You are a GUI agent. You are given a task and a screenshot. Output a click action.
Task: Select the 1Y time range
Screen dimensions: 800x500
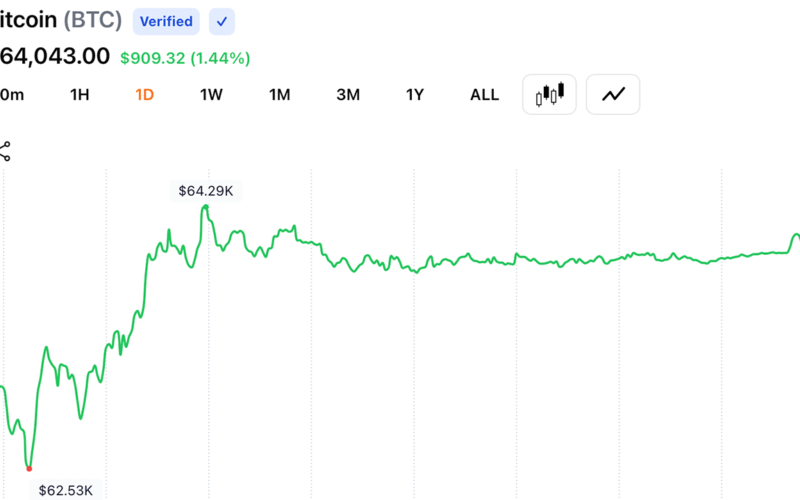[415, 95]
